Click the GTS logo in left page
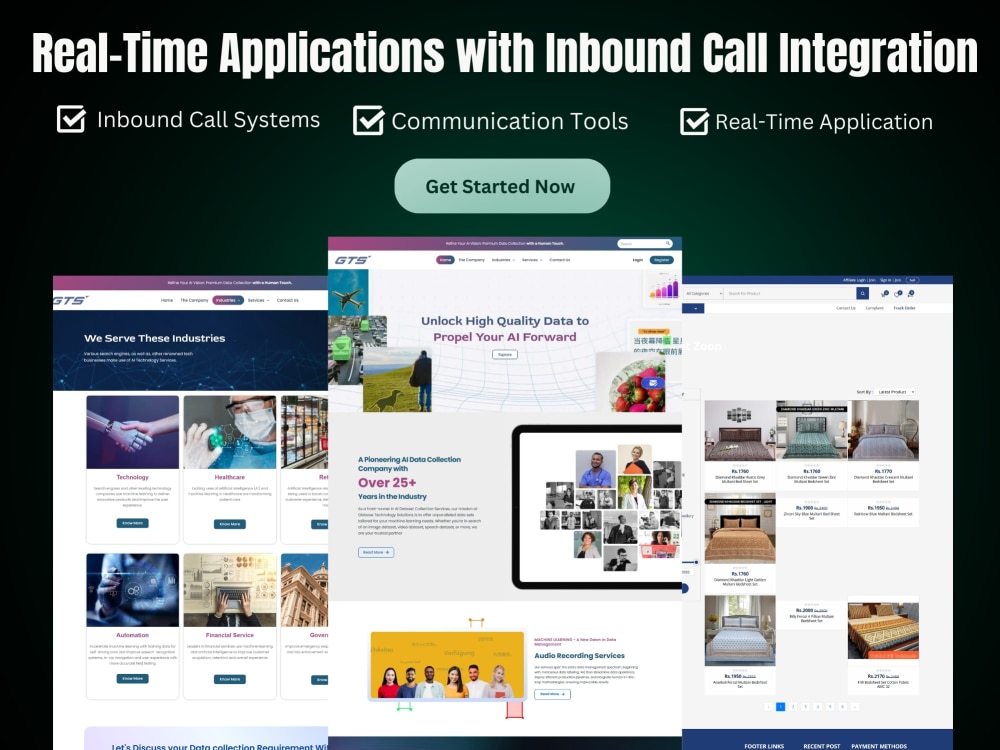The width and height of the screenshot is (1000, 750). (x=70, y=300)
